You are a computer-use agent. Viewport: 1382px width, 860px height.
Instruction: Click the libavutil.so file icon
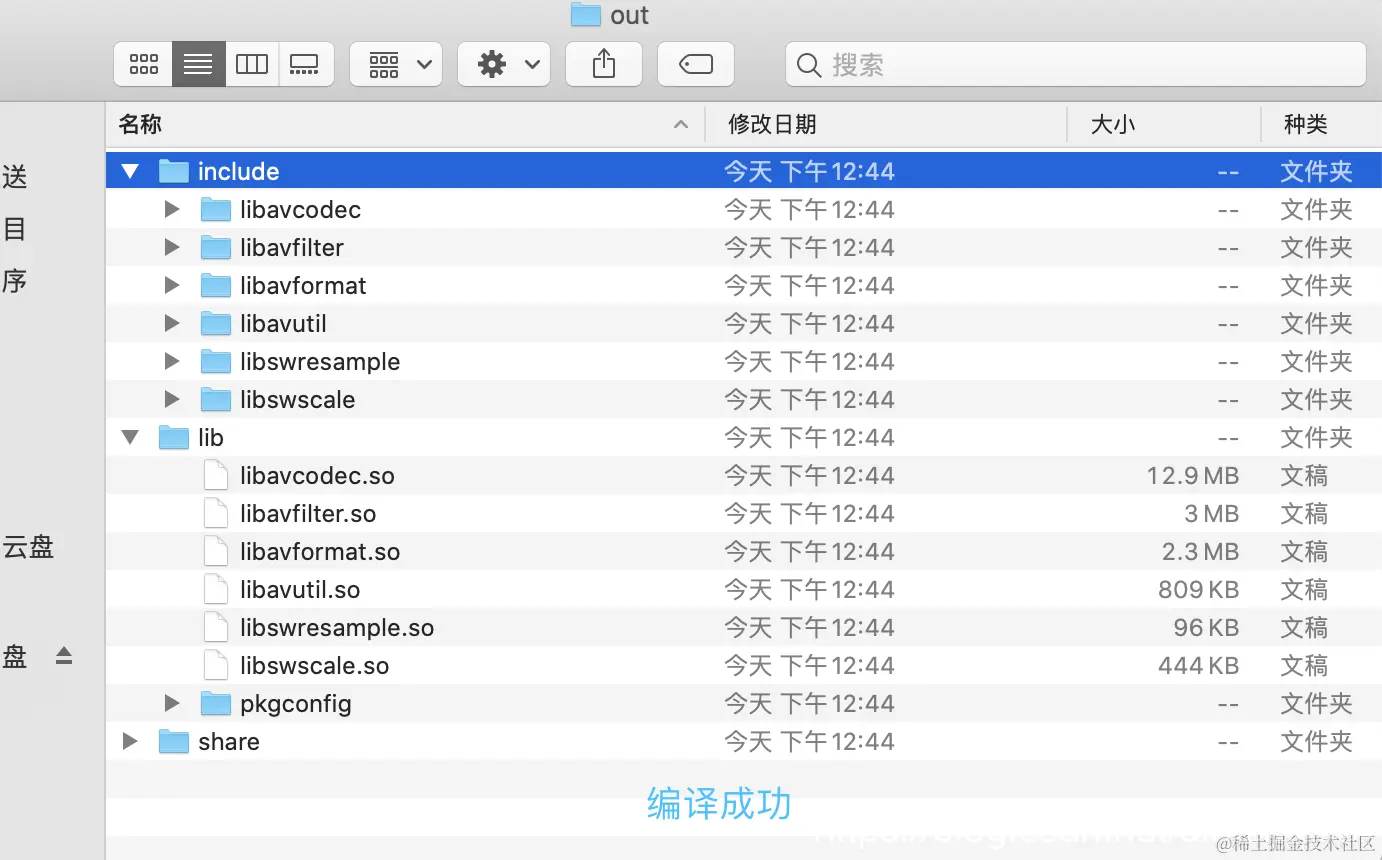point(216,589)
